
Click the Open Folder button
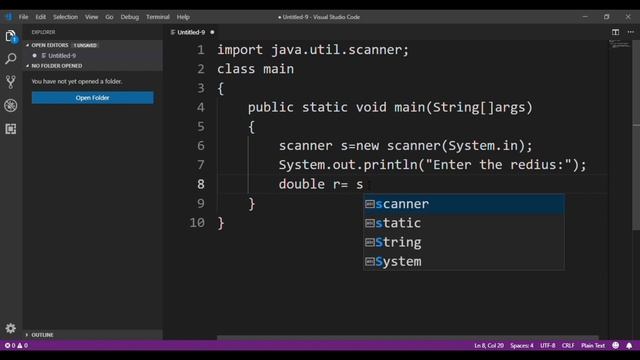pyautogui.click(x=93, y=98)
